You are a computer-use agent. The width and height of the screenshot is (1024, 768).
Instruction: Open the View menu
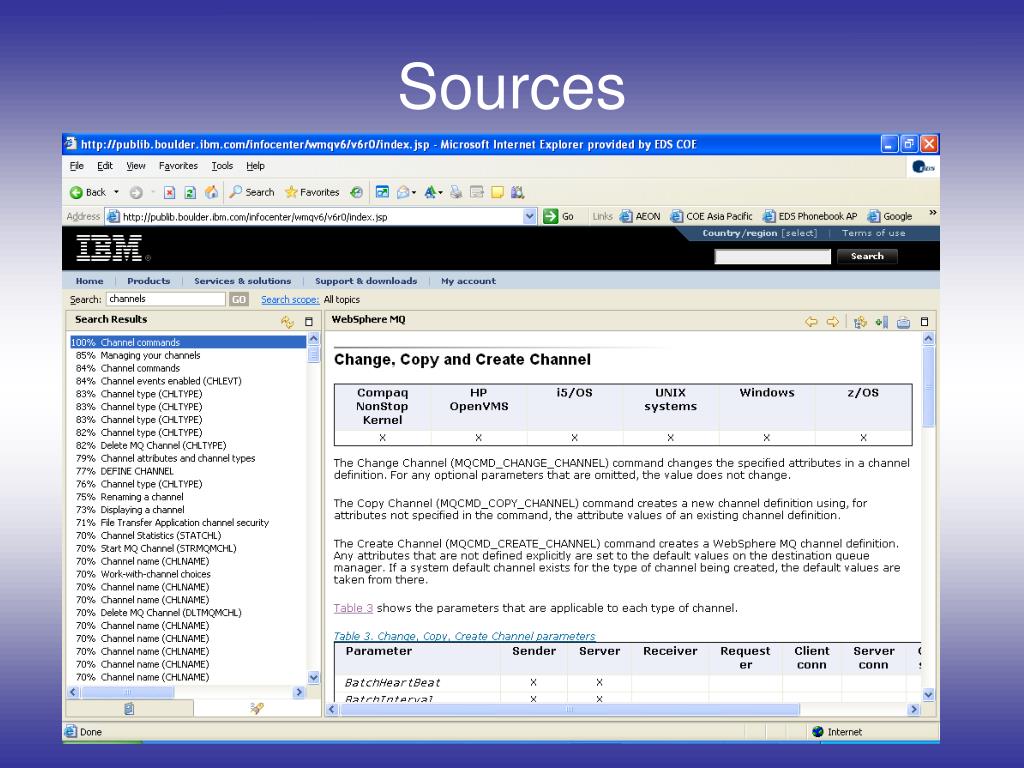[x=136, y=166]
